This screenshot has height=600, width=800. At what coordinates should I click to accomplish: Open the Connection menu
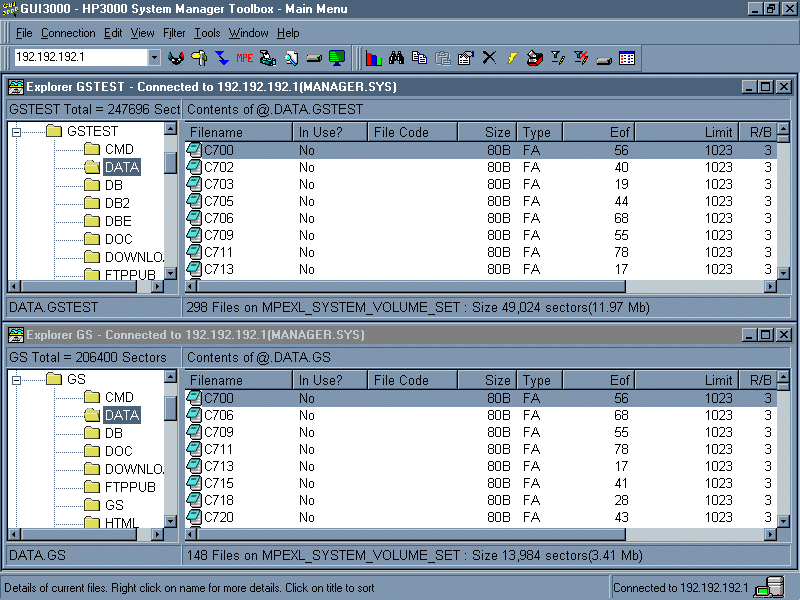tap(68, 33)
